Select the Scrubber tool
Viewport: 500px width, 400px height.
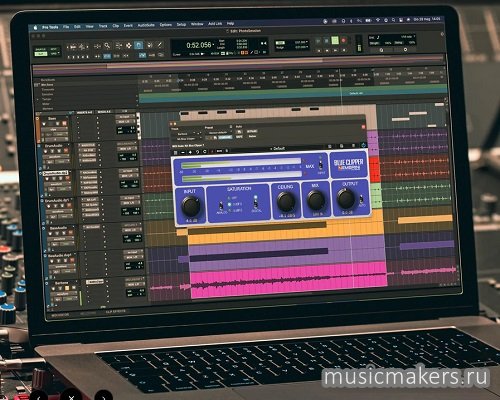[x=150, y=45]
